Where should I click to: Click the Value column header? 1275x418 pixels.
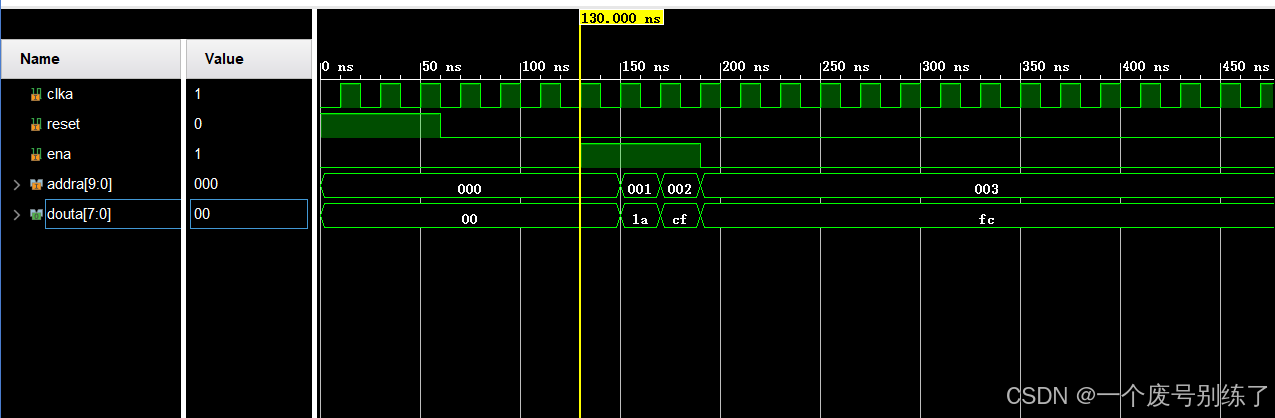[x=250, y=59]
